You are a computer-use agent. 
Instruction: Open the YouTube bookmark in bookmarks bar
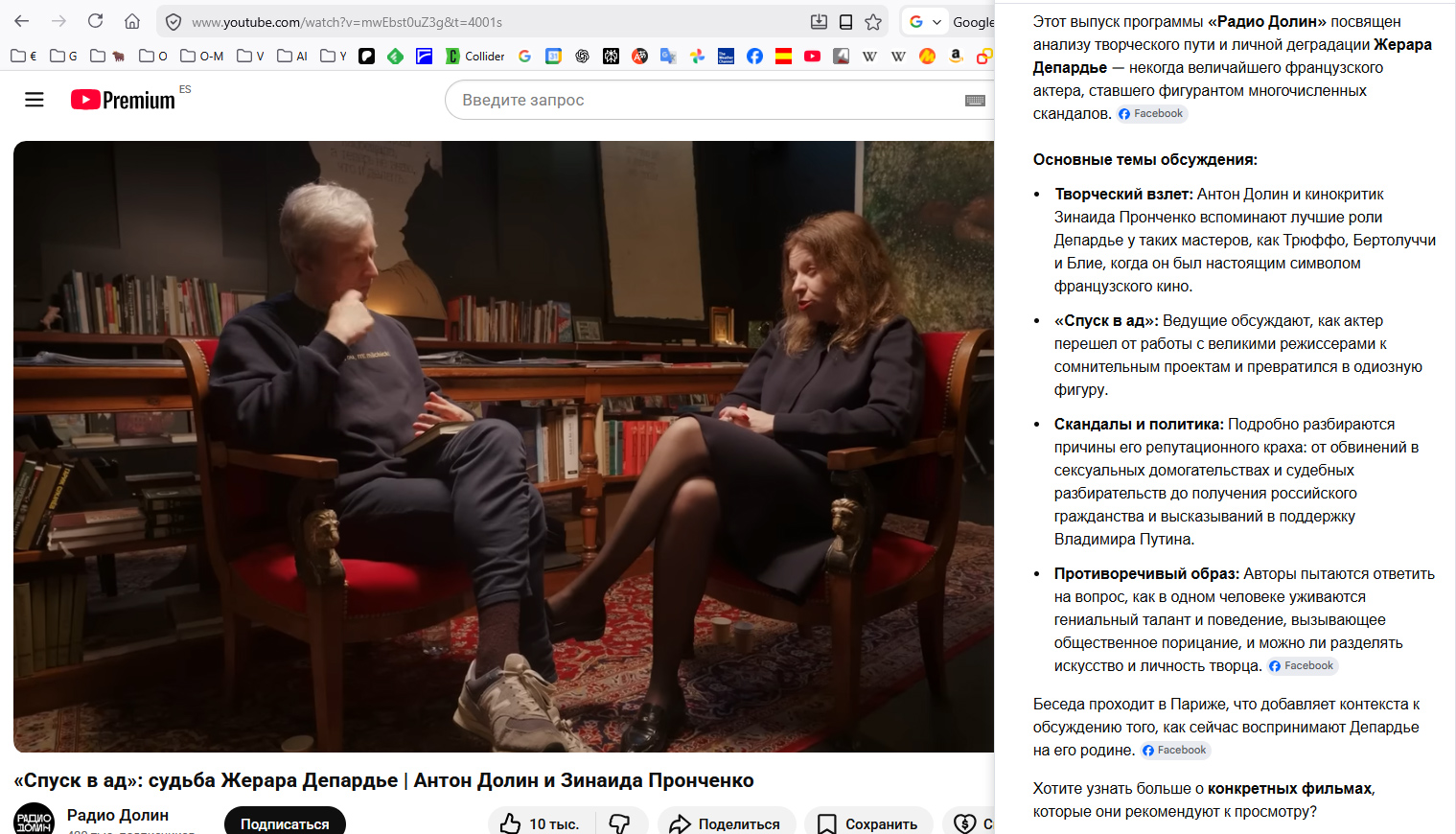(812, 56)
